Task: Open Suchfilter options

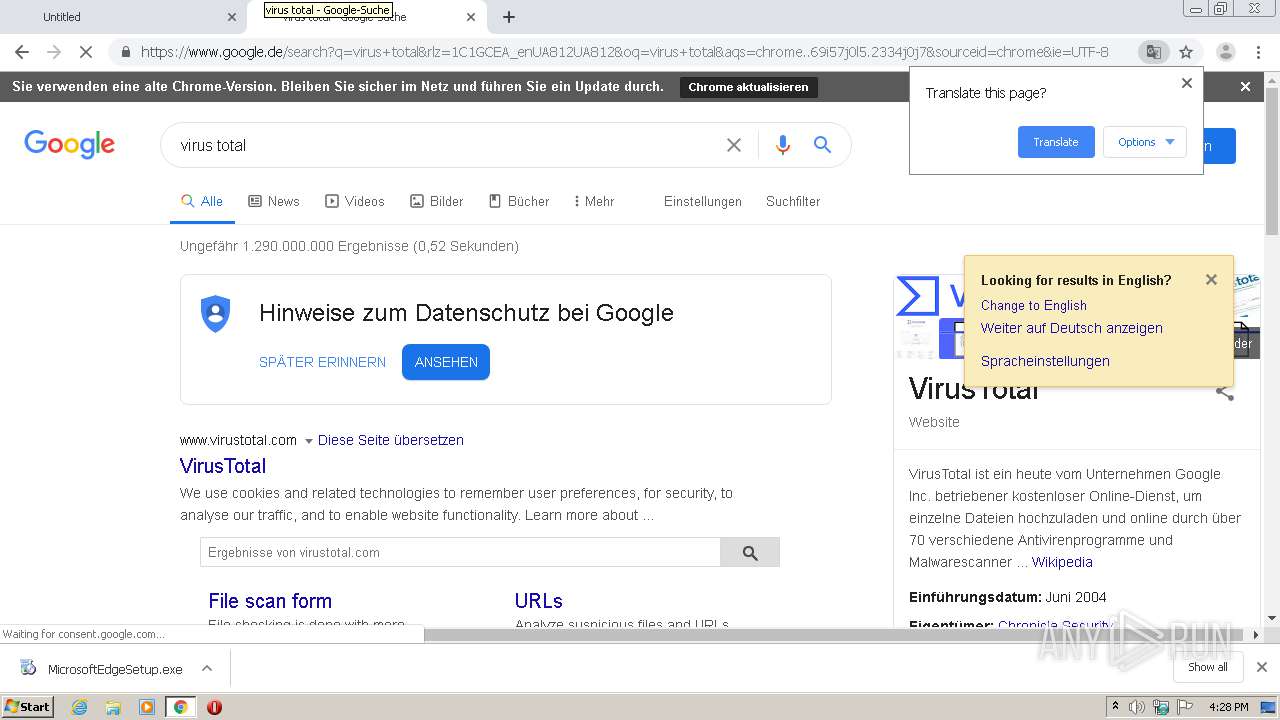Action: 793,201
